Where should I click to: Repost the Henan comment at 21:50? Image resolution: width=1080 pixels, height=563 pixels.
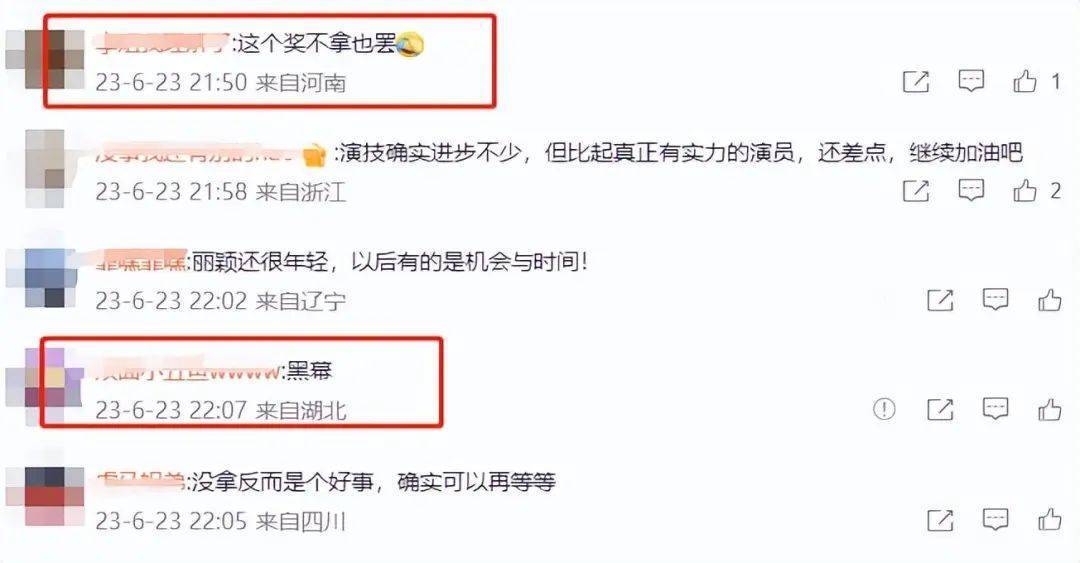[x=916, y=81]
